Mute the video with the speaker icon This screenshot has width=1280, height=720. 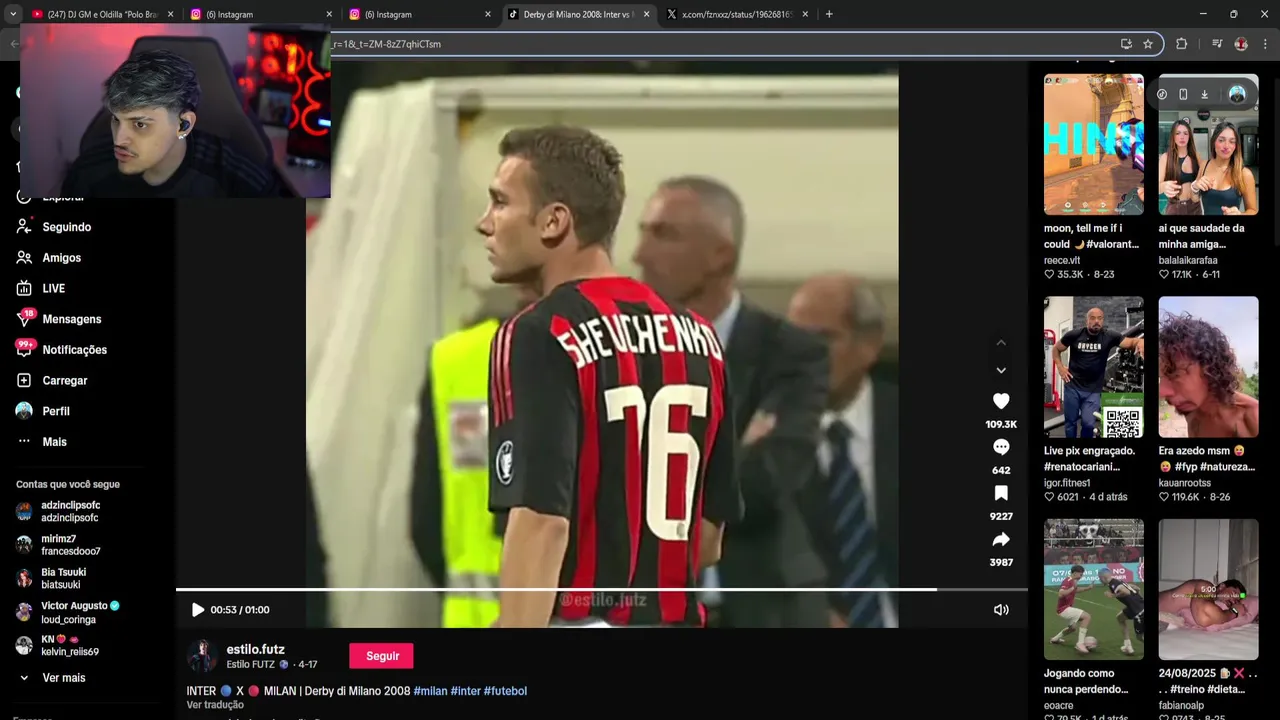coord(1001,610)
